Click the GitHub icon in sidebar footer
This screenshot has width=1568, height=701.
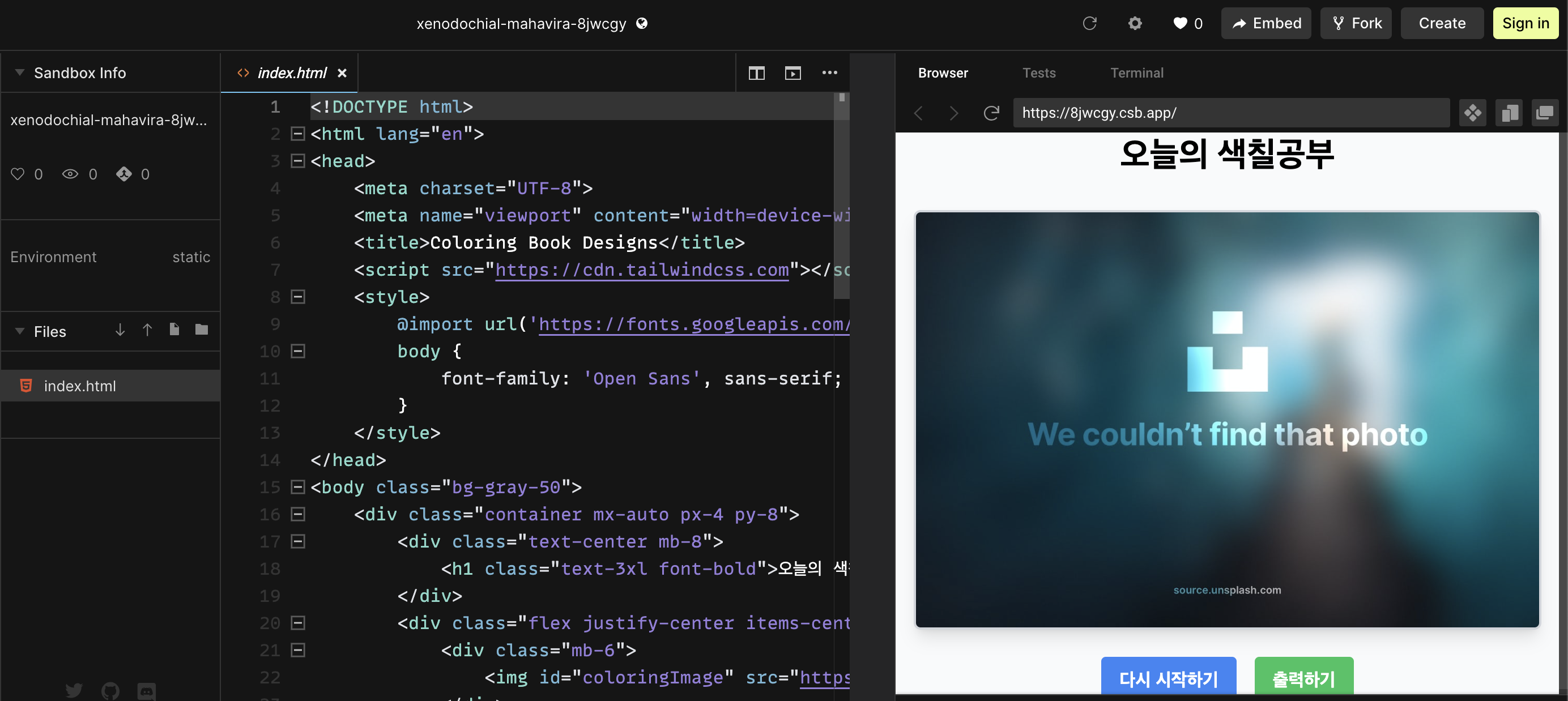point(110,691)
